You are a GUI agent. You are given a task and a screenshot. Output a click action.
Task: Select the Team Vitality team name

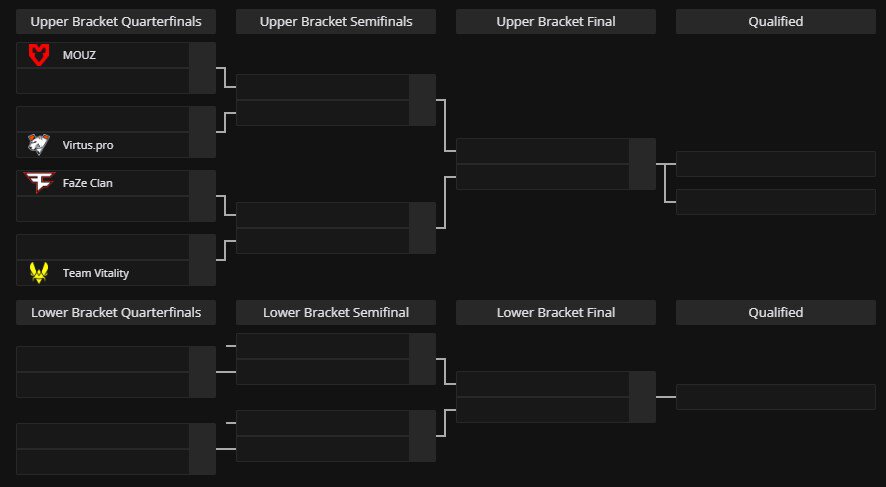(x=96, y=273)
